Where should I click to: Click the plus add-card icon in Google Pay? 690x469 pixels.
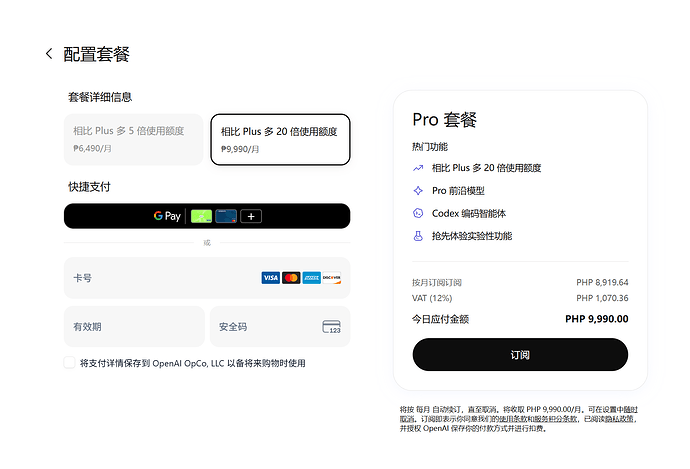251,216
